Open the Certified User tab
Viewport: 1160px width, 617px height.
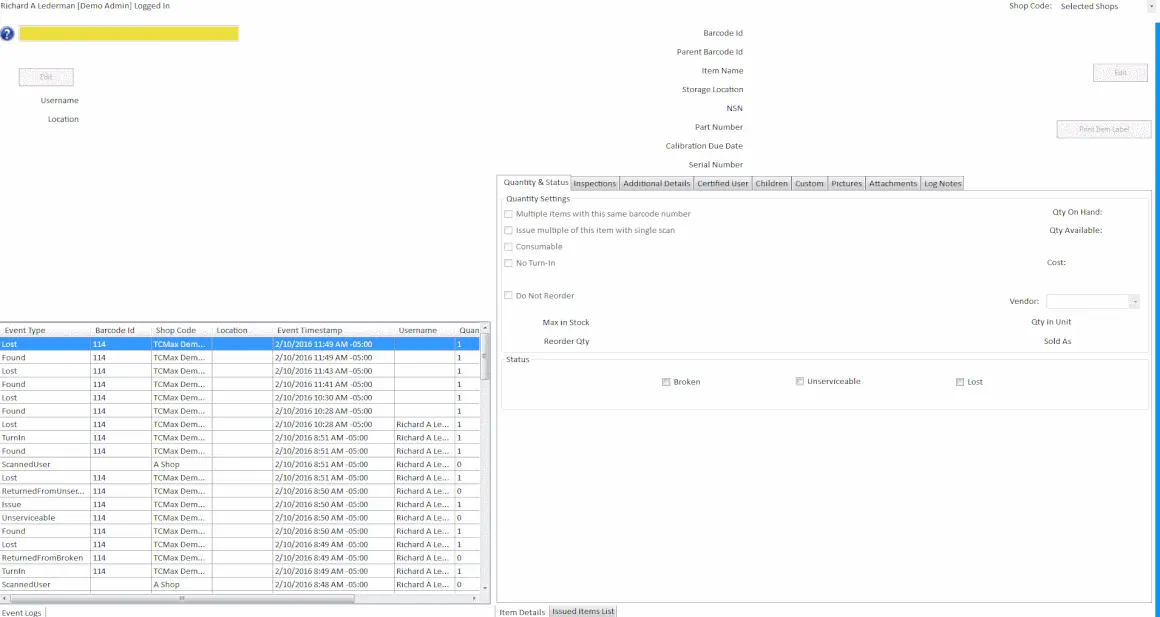tap(723, 184)
